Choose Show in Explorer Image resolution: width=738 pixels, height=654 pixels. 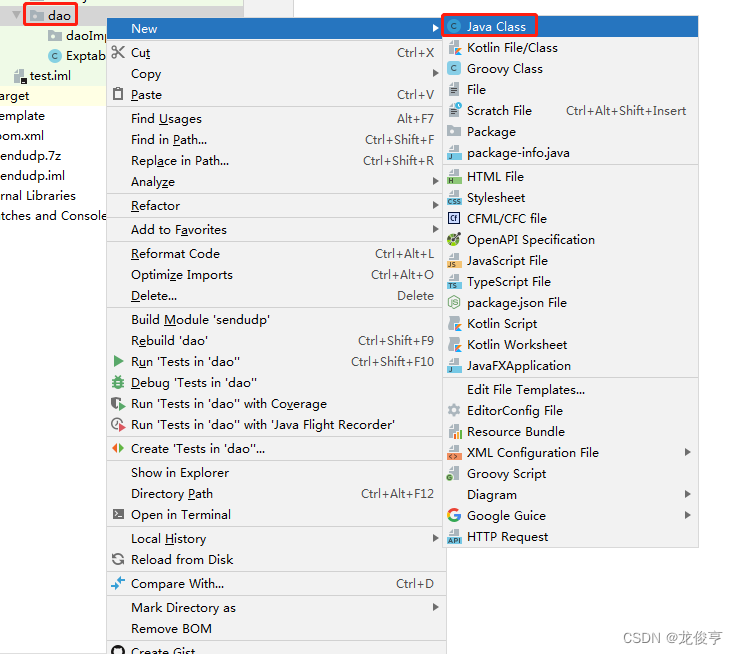point(276,472)
